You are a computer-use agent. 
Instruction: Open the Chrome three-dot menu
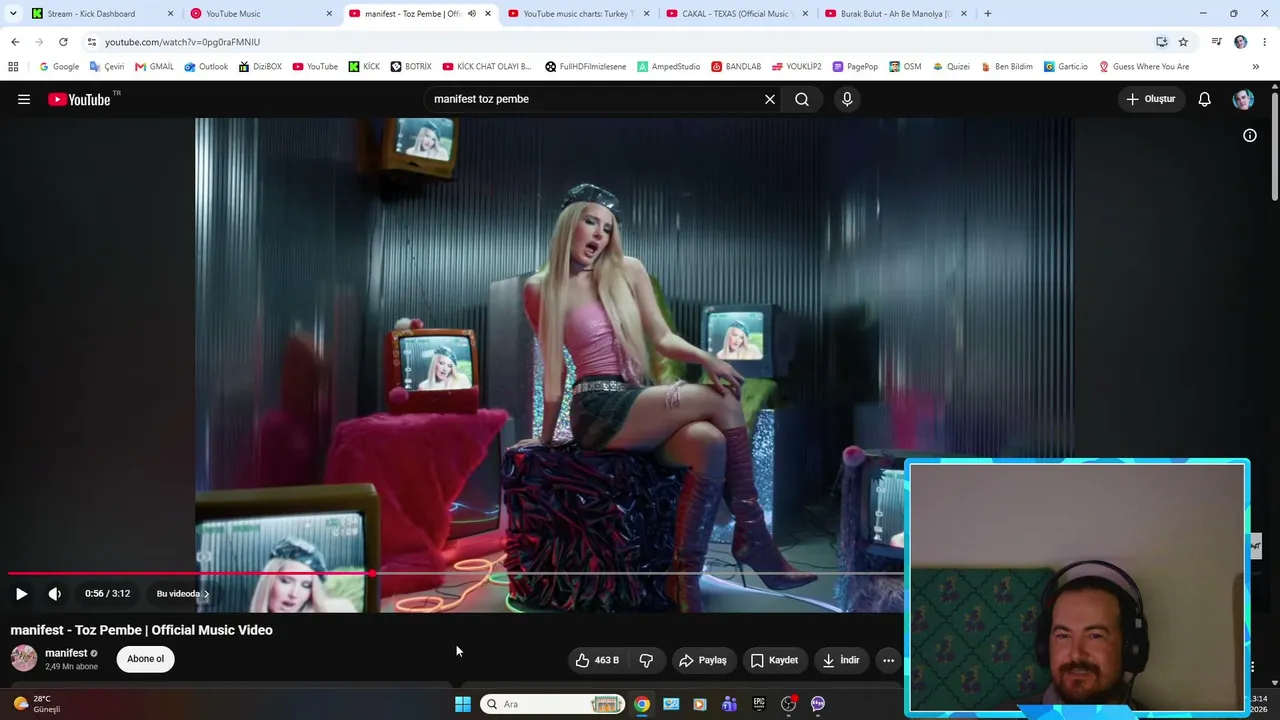tap(1266, 42)
